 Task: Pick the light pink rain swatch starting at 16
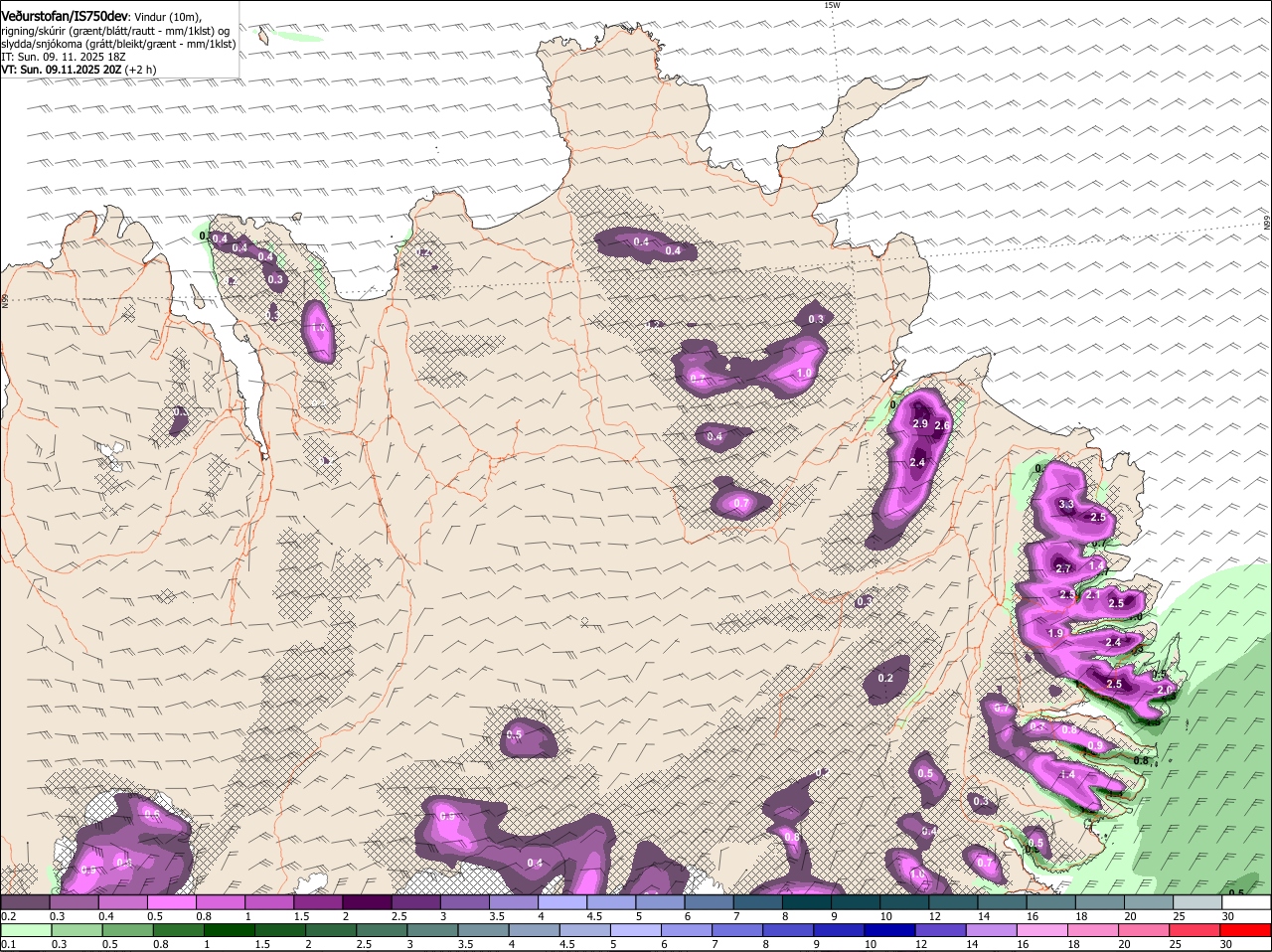tap(1043, 930)
